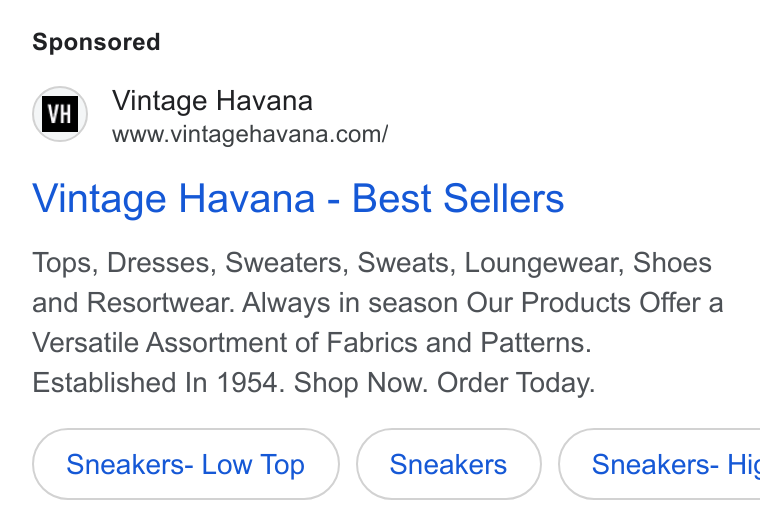
Task: Click the "Shop Now." text in the description
Action: point(361,383)
